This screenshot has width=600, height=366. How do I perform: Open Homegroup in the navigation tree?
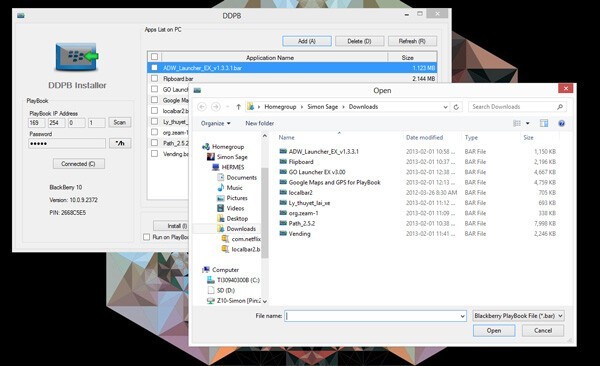click(x=228, y=147)
